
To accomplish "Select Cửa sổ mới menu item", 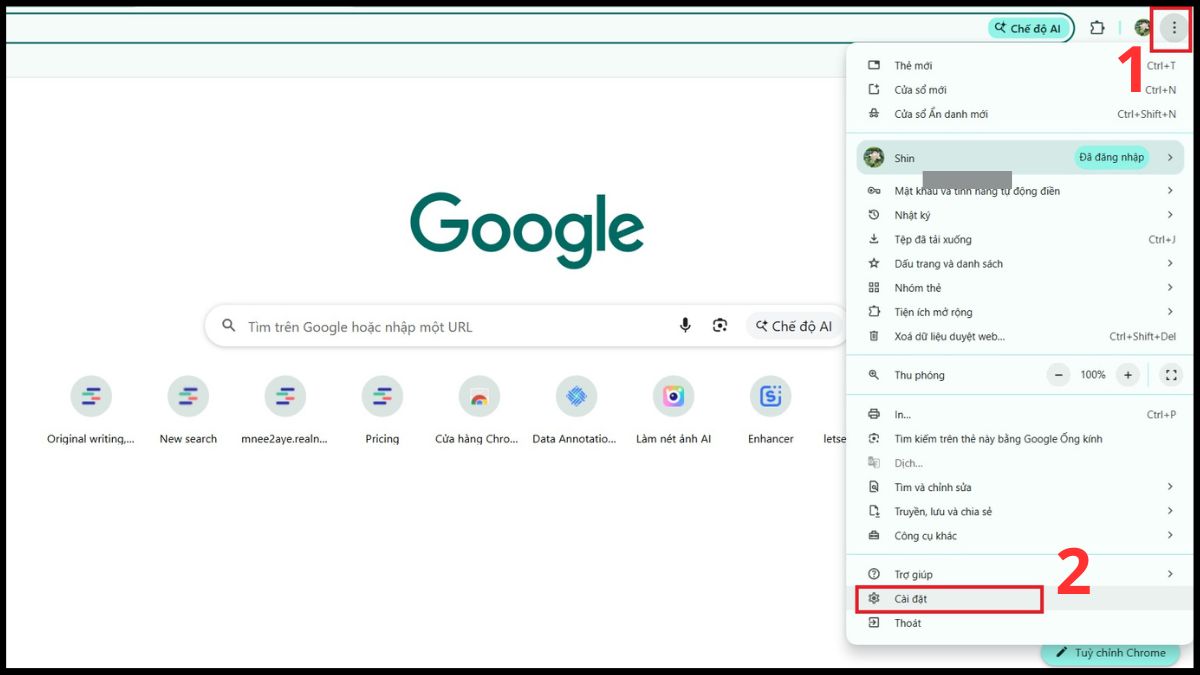I will (x=1021, y=90).
